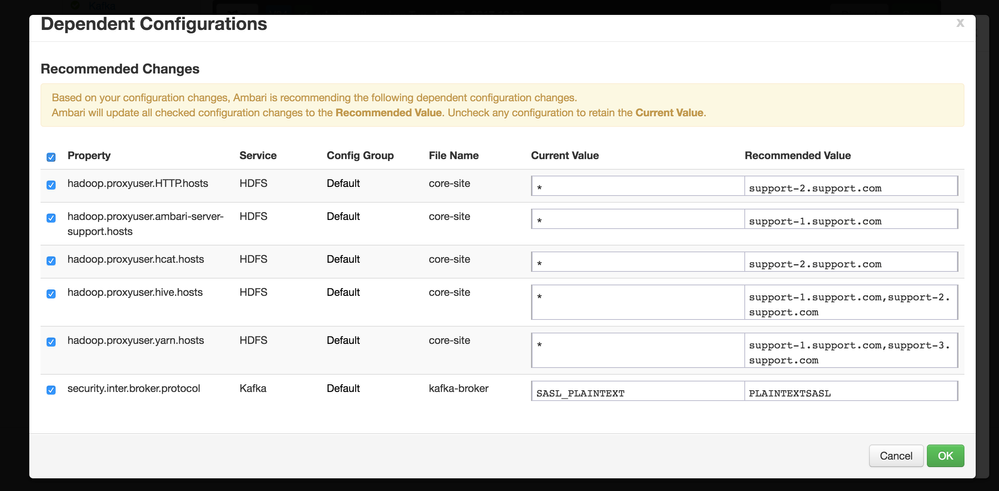Uncheck hadoop.proxyuser.ambari-server-support.hosts checkbox

(x=51, y=218)
